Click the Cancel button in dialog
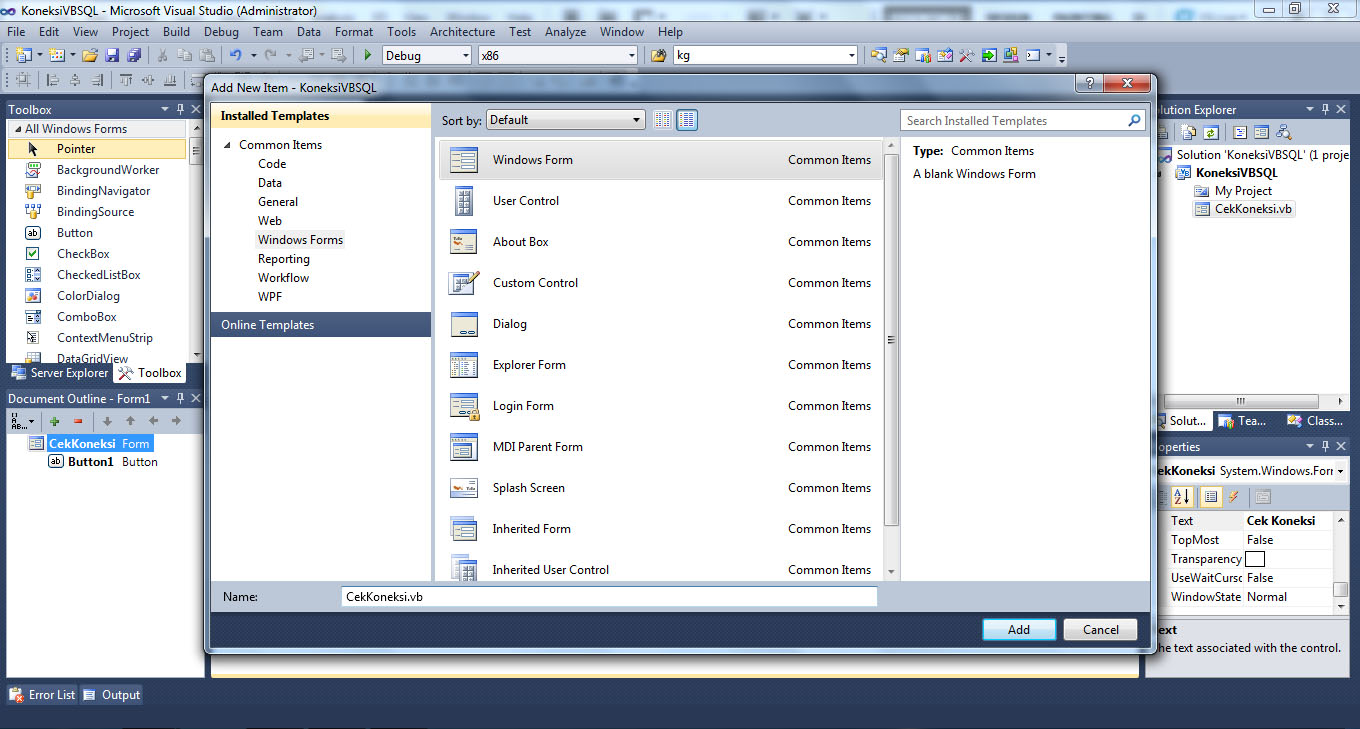 coord(1101,630)
